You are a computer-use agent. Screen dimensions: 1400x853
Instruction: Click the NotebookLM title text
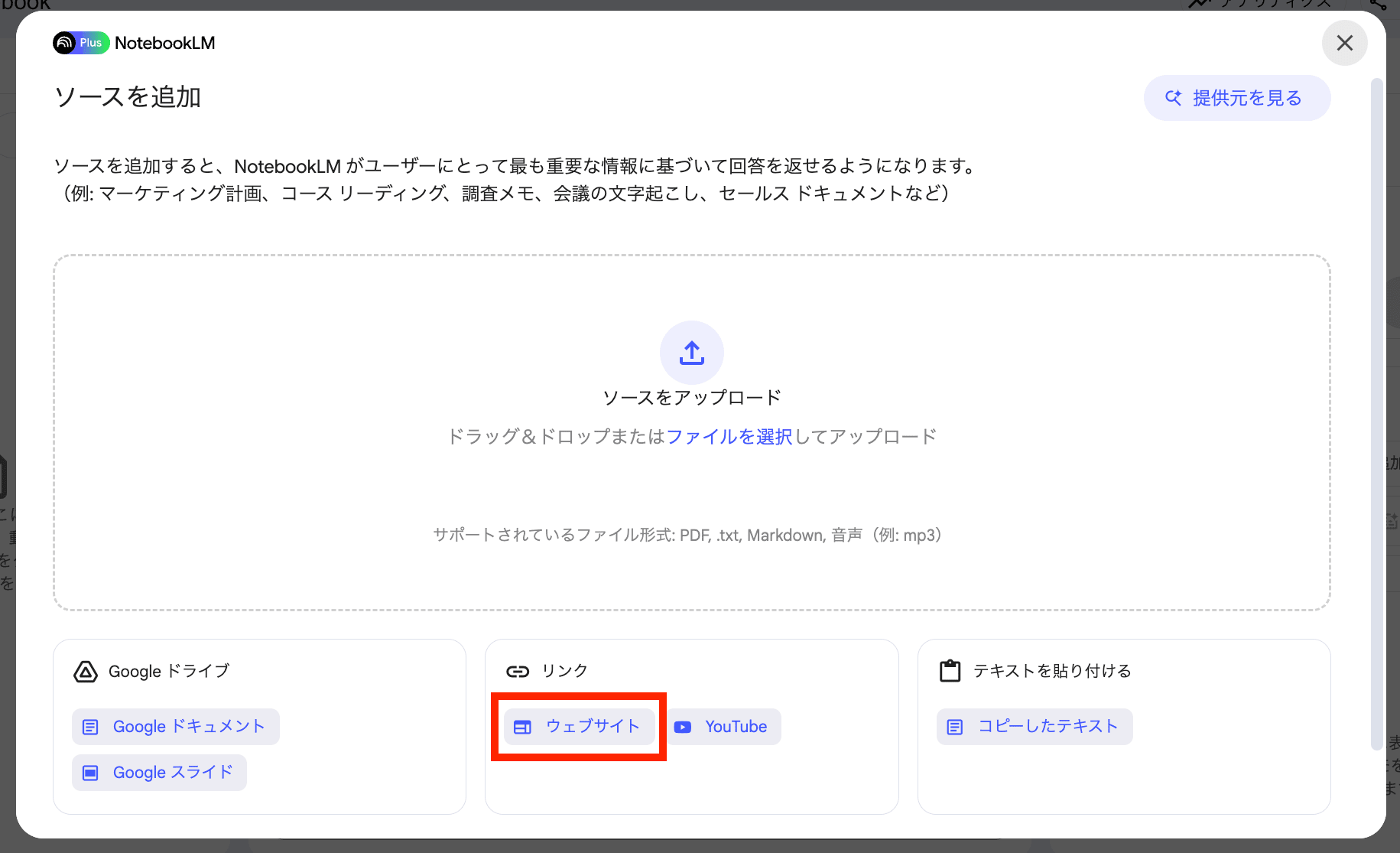165,43
